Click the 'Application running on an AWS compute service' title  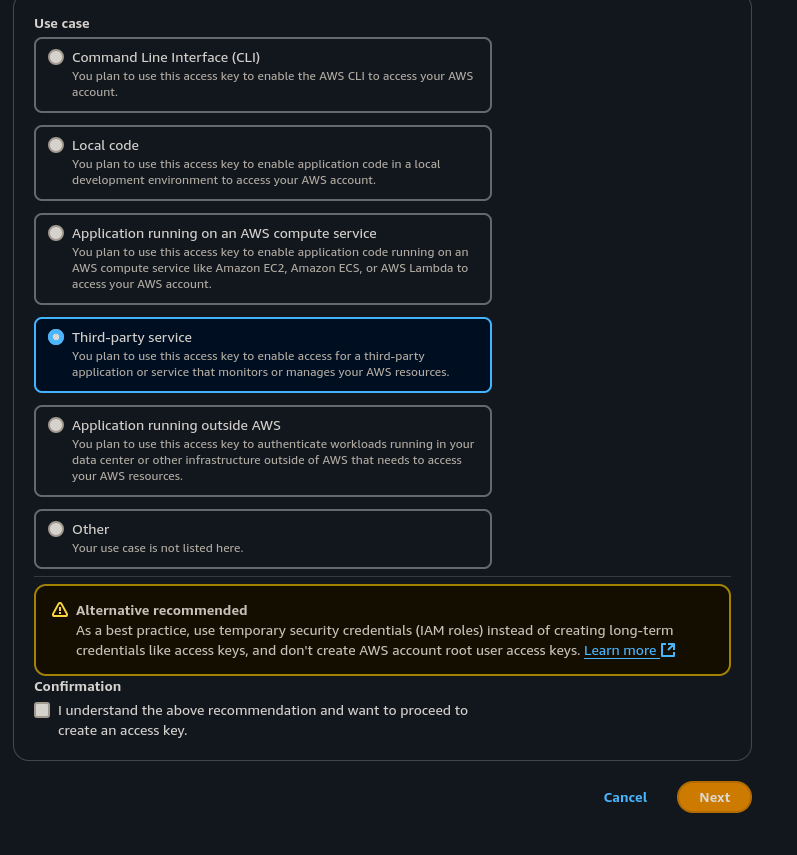(x=224, y=233)
